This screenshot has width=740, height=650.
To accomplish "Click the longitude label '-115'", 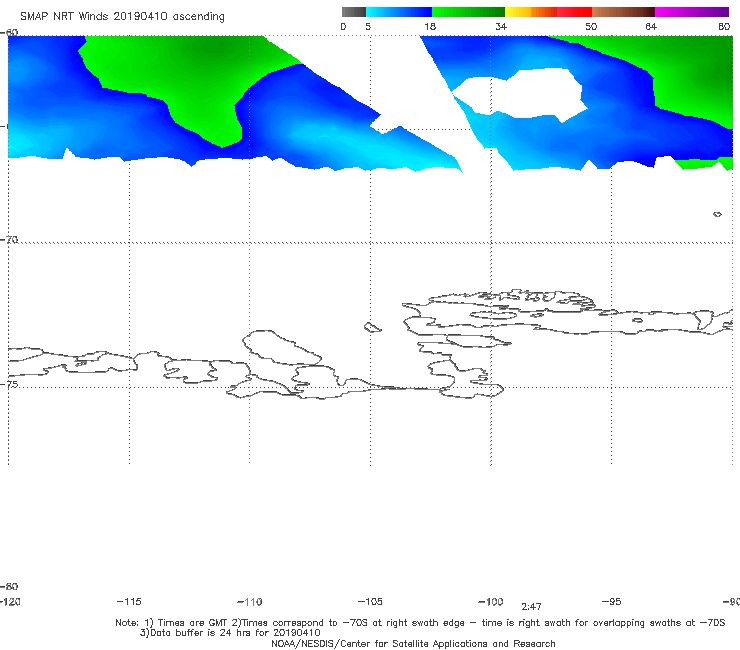I will coord(129,602).
